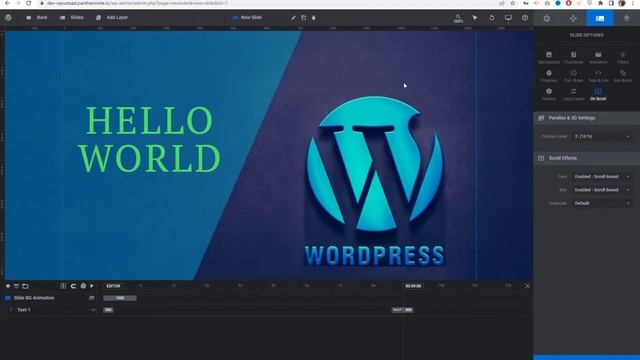Click the EDITOR timeline button
Image resolution: width=640 pixels, height=360 pixels.
(113, 286)
